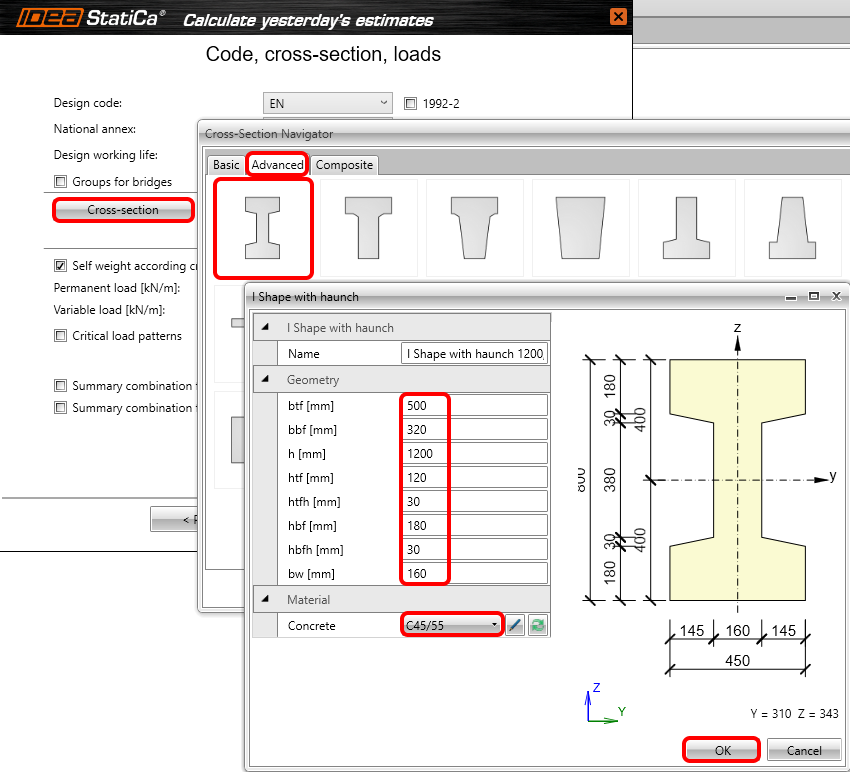Pick the trapezoidal cross-section shape

[x=580, y=227]
